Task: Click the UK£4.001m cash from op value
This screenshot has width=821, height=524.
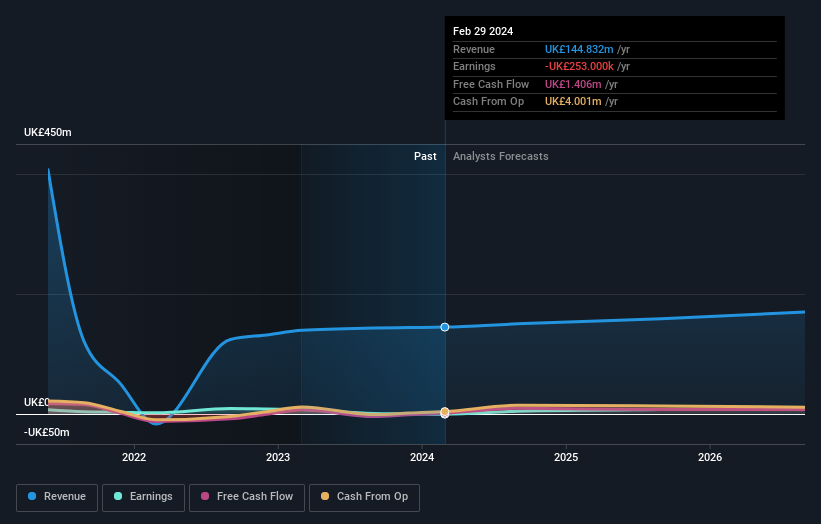Action: (x=573, y=102)
